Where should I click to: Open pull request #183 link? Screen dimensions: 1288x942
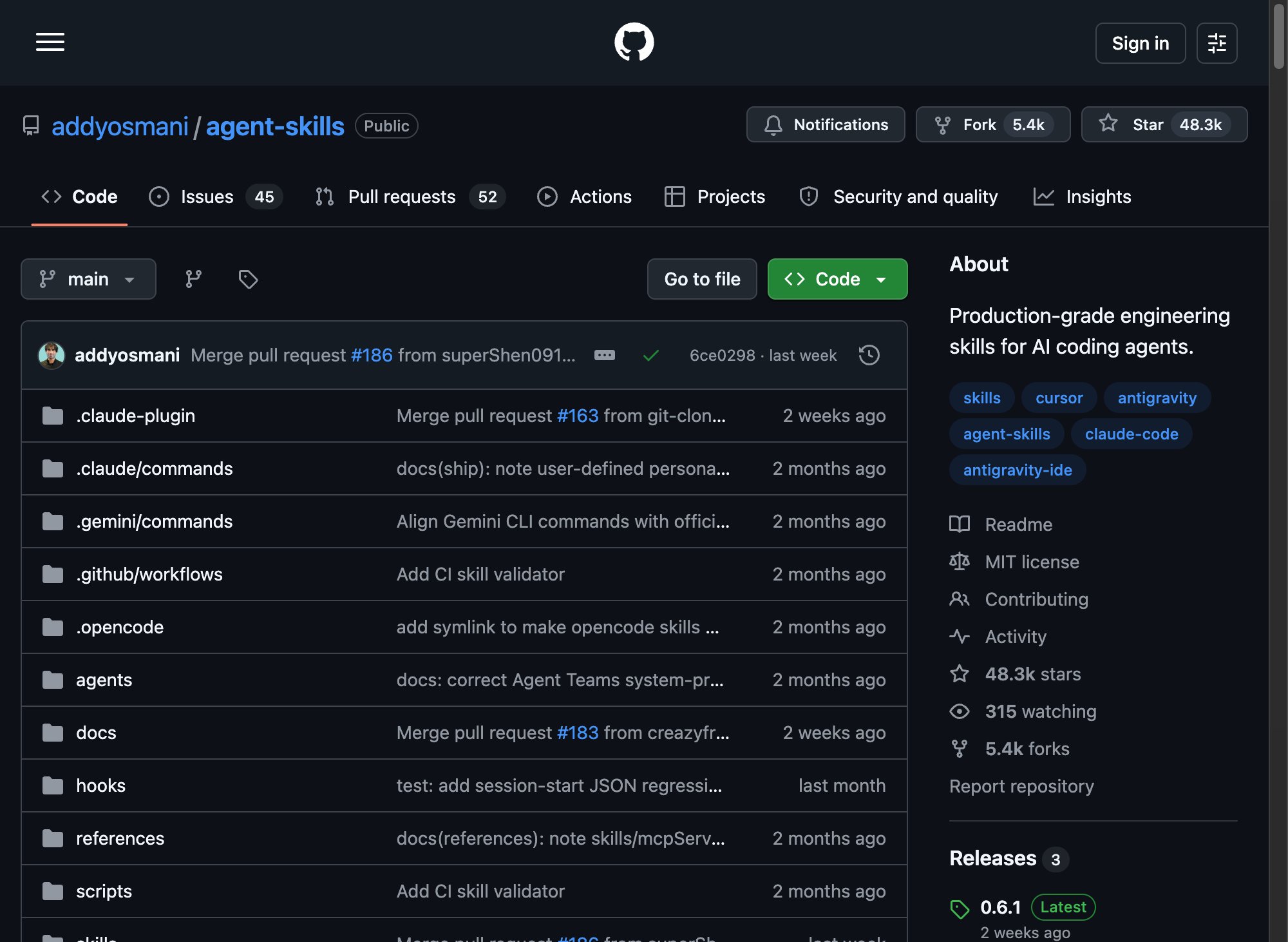click(578, 733)
